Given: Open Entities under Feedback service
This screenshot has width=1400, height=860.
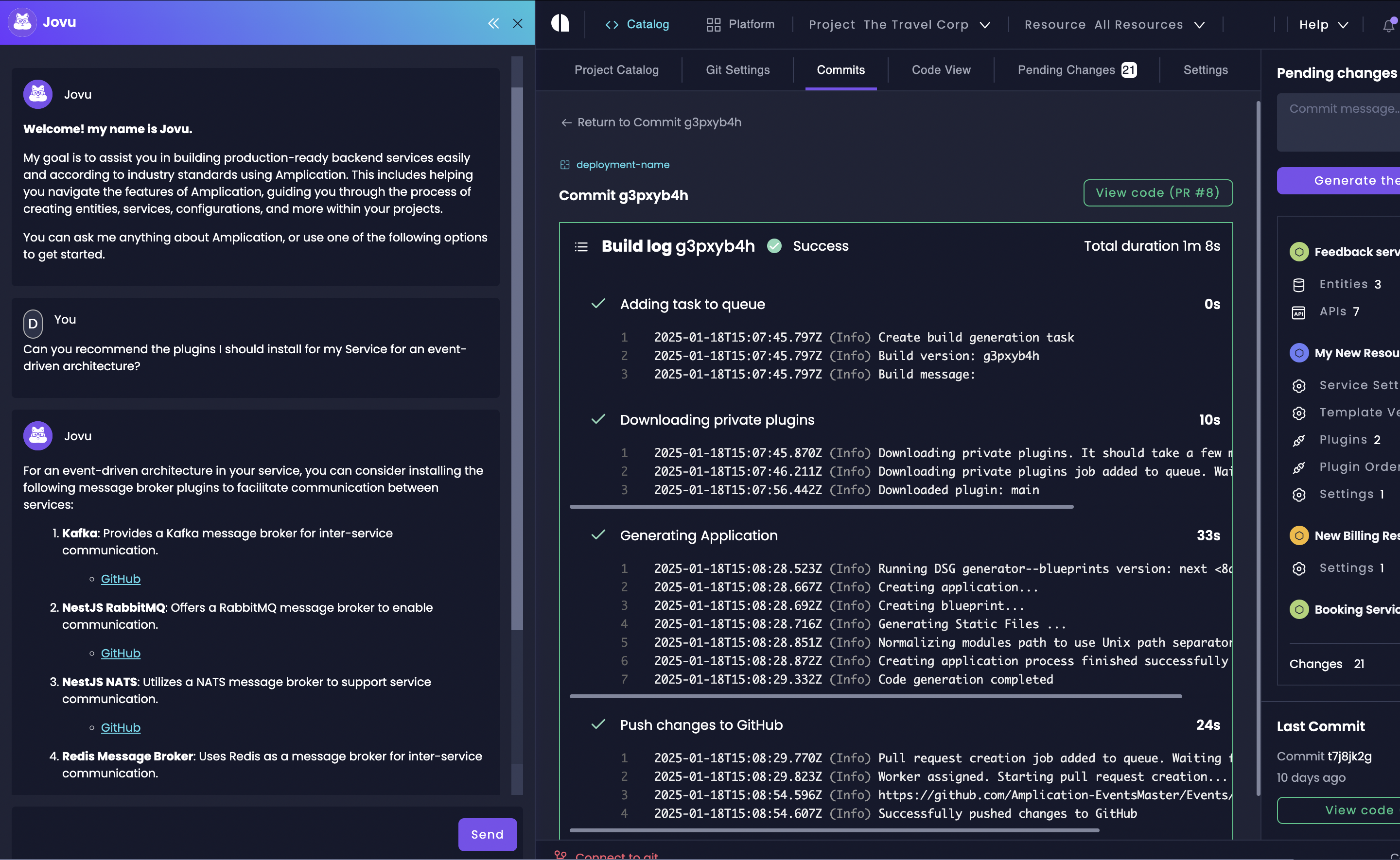Looking at the screenshot, I should point(1343,284).
